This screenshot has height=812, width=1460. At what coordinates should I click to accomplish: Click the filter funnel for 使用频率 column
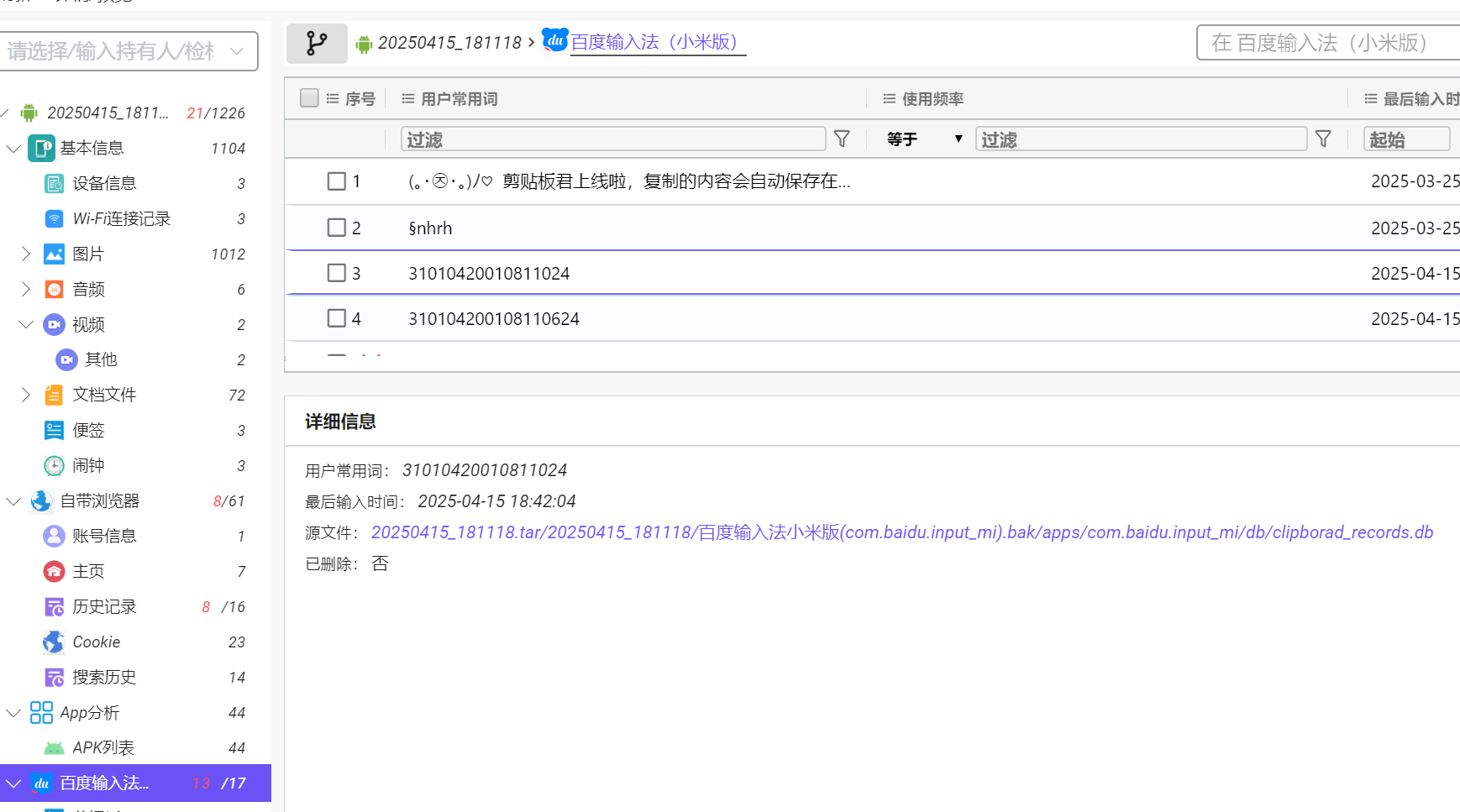tap(1323, 139)
